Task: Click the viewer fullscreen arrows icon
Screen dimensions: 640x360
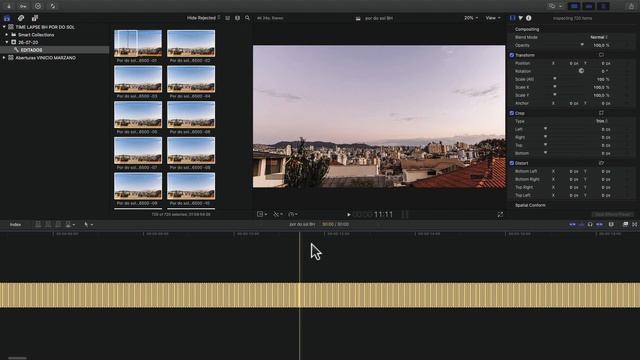Action: [500, 214]
